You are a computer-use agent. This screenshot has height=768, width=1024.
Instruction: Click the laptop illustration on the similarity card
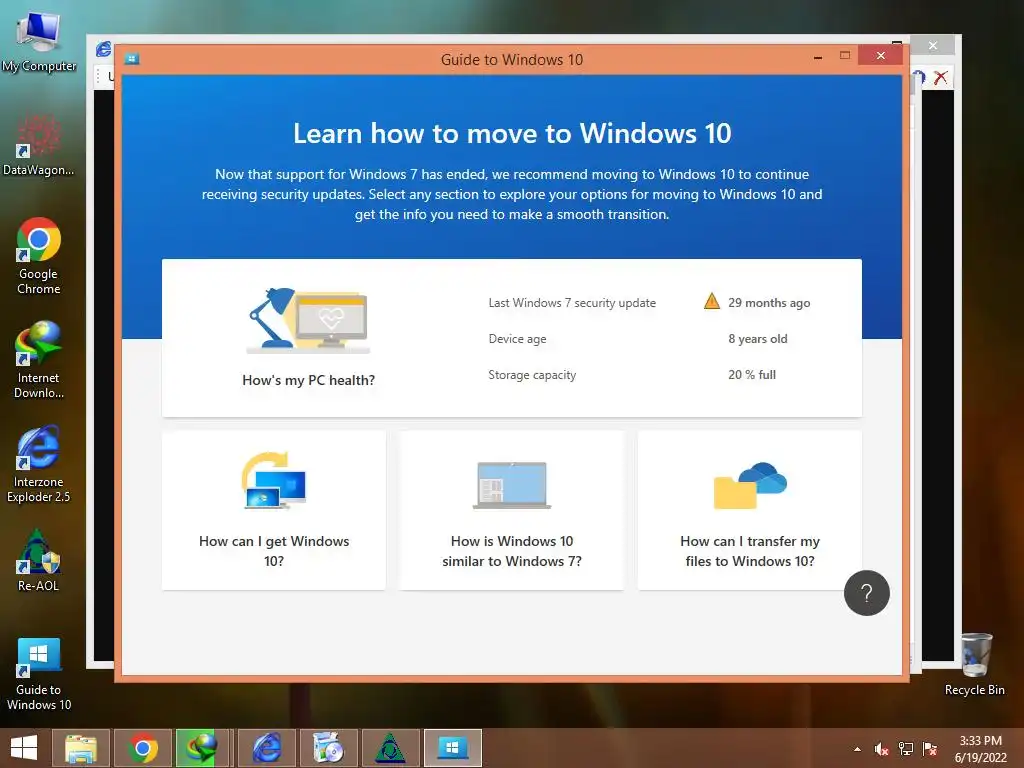point(511,485)
